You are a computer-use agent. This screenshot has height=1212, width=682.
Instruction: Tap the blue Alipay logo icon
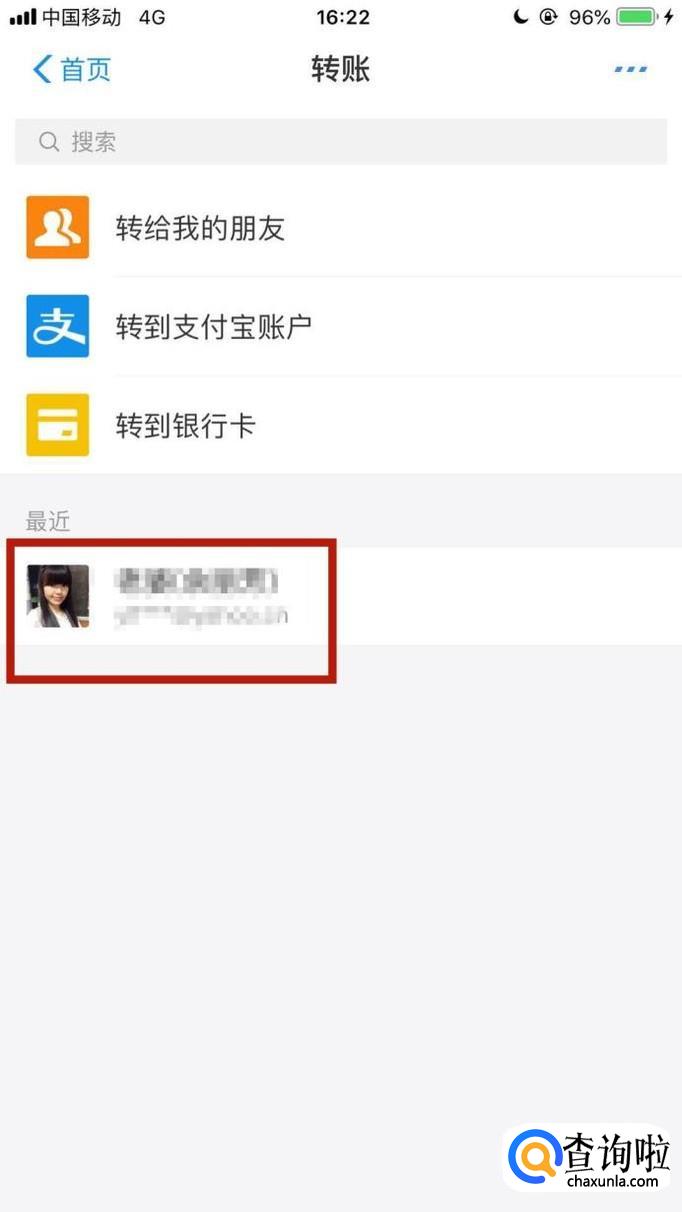57,326
